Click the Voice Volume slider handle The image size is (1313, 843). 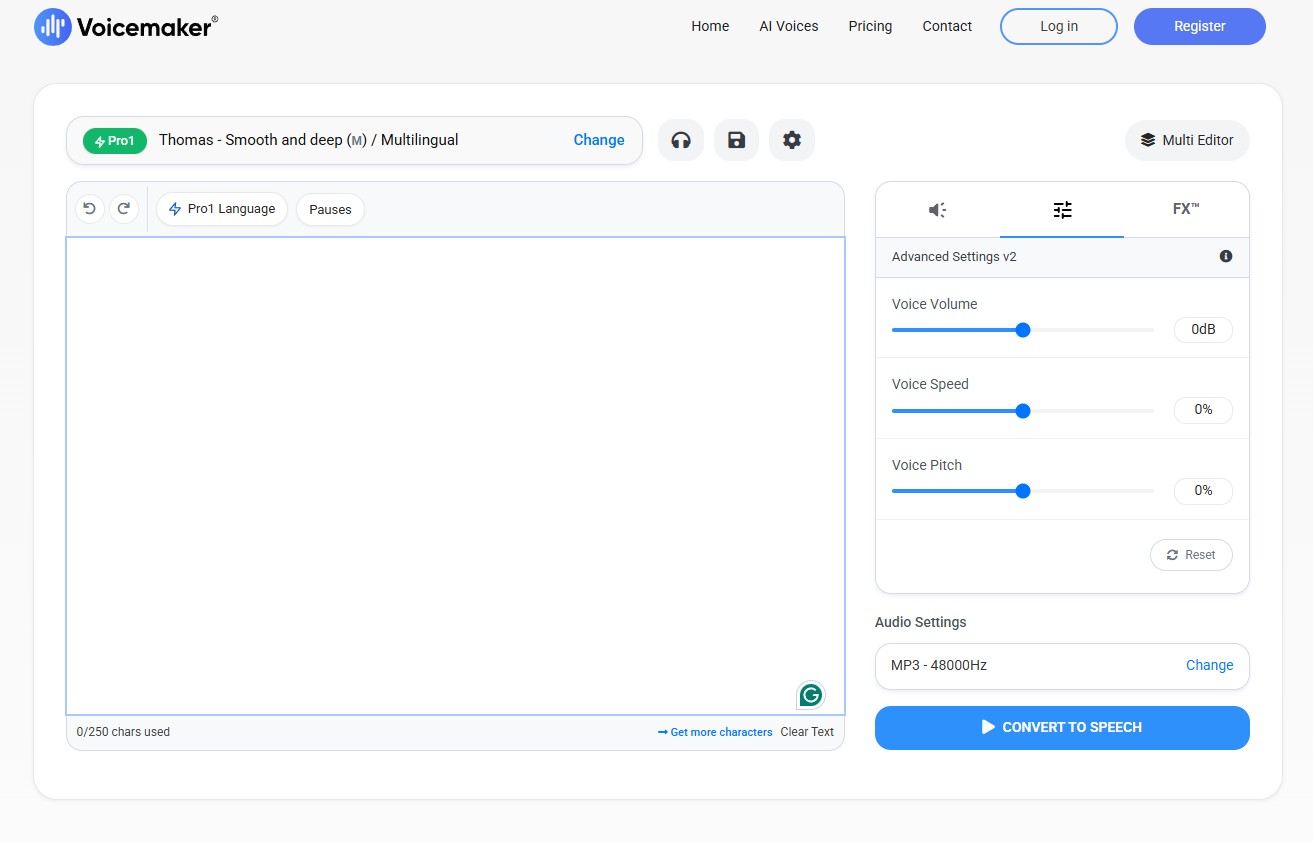click(1022, 330)
